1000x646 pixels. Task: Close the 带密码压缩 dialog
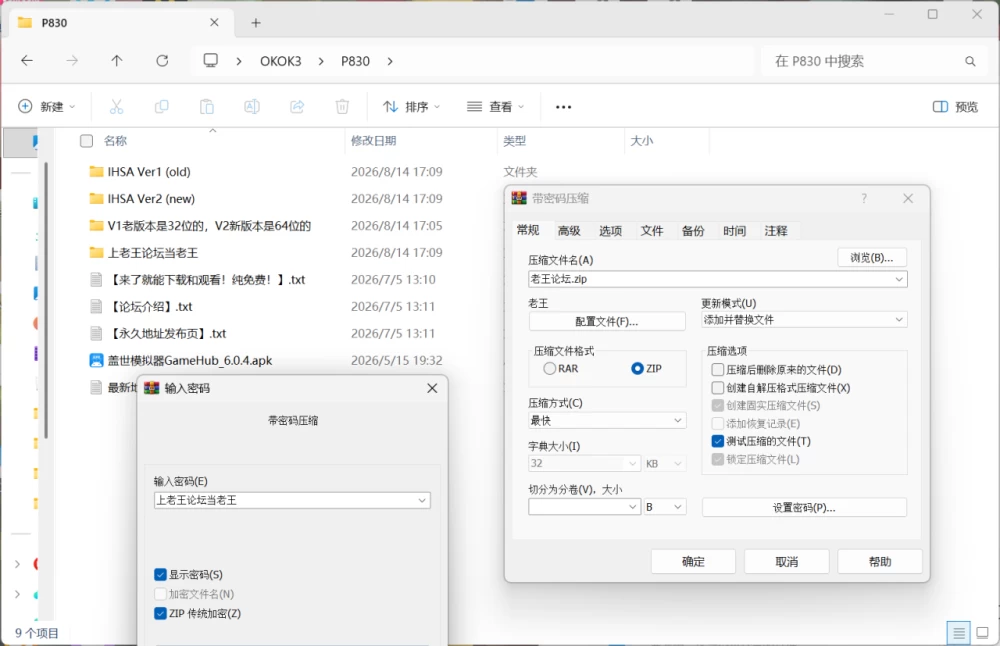[x=908, y=198]
